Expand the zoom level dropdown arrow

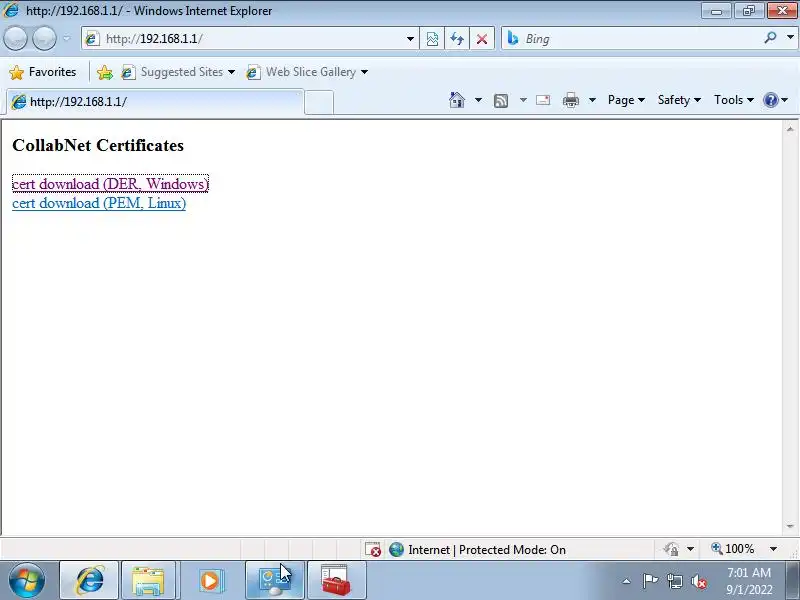pyautogui.click(x=773, y=549)
